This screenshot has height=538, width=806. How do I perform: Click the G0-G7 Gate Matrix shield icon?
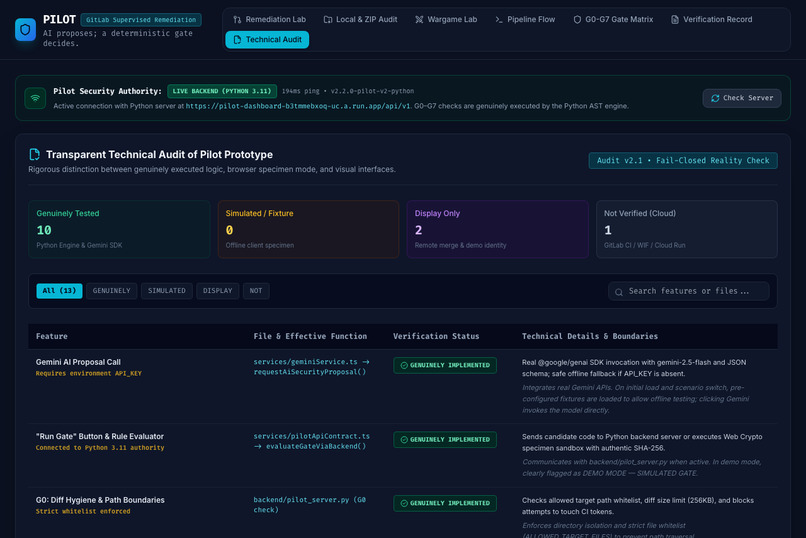pyautogui.click(x=577, y=20)
